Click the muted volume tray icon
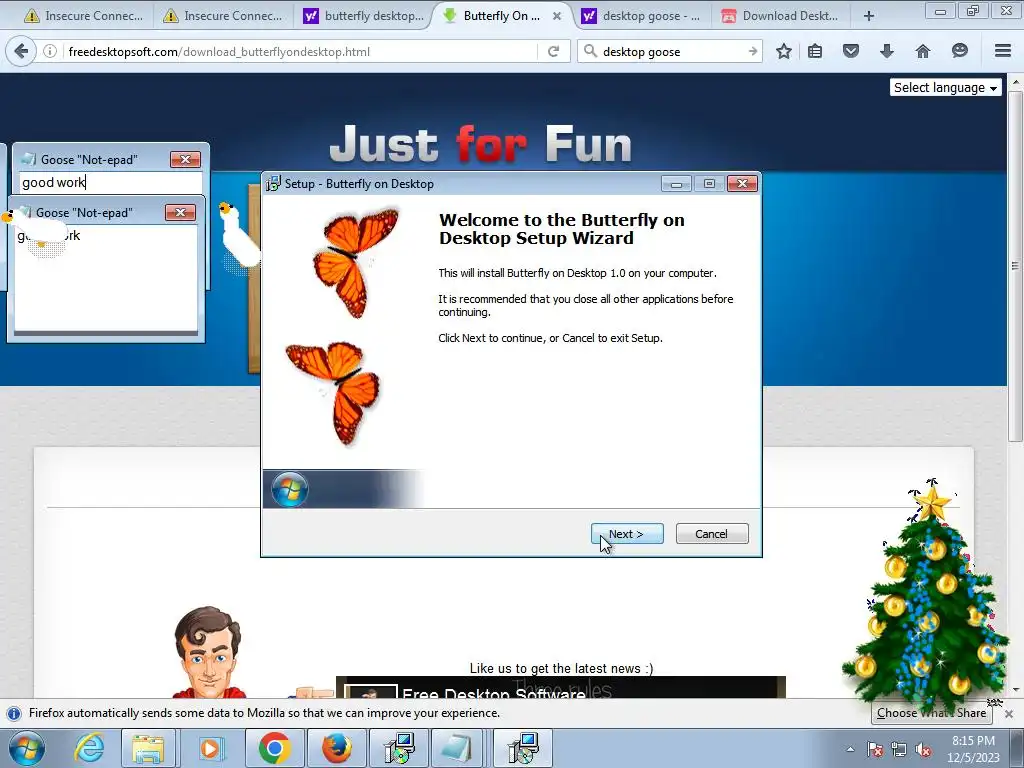This screenshot has height=768, width=1024. [x=923, y=750]
